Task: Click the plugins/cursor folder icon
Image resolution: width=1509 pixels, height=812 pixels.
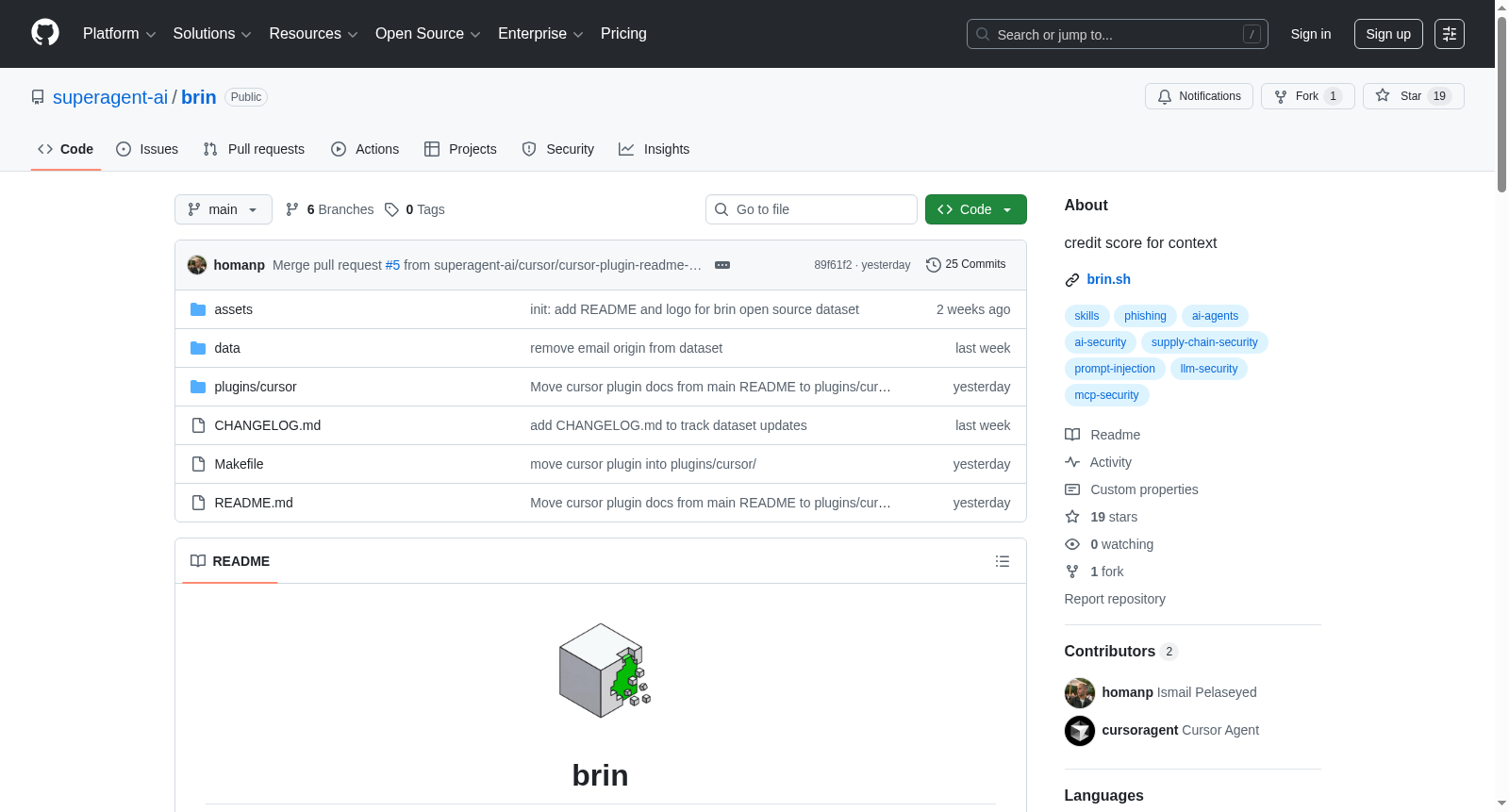Action: tap(198, 387)
